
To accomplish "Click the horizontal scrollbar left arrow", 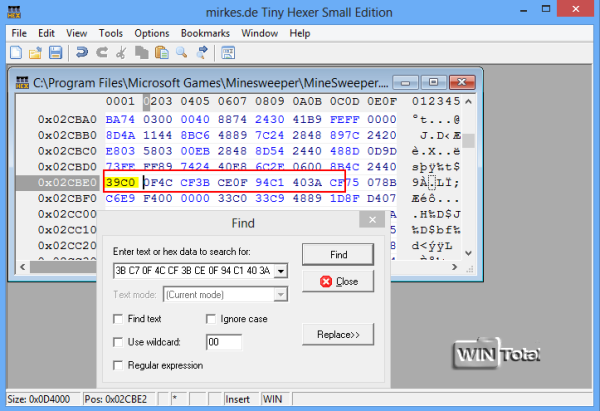I will [23, 267].
